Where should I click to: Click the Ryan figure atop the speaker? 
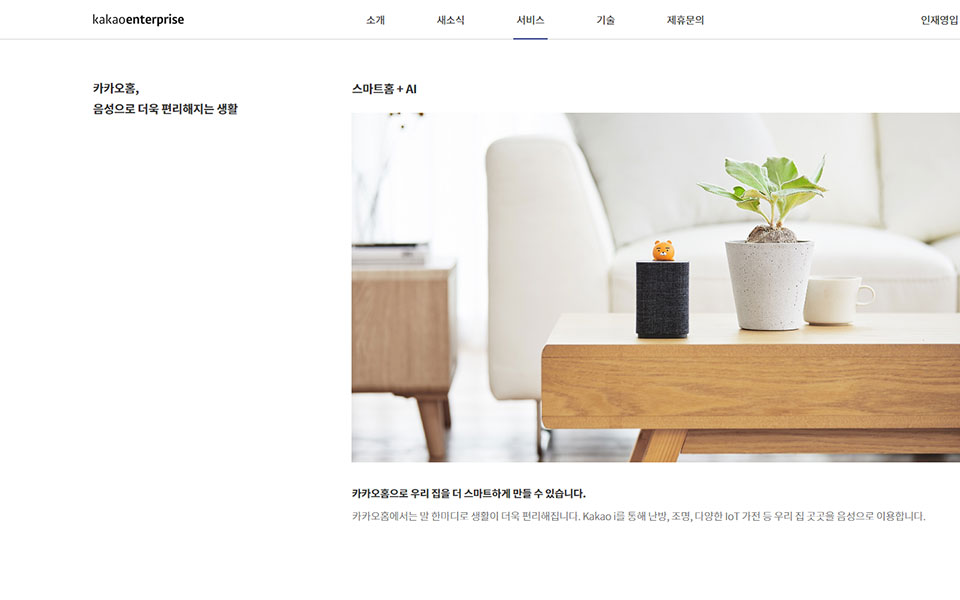click(x=663, y=250)
